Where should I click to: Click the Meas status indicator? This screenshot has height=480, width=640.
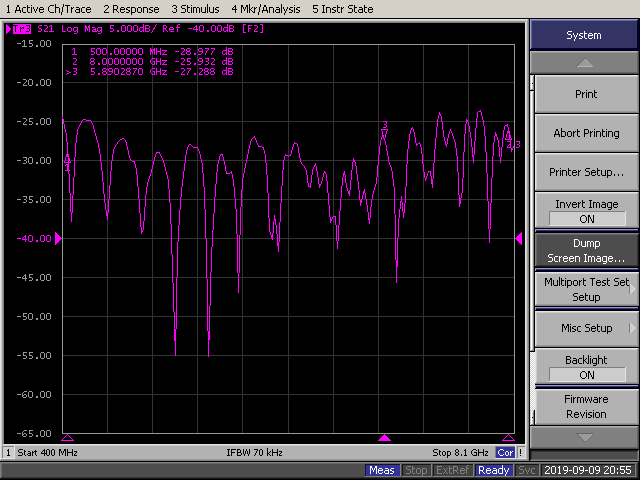[382, 470]
